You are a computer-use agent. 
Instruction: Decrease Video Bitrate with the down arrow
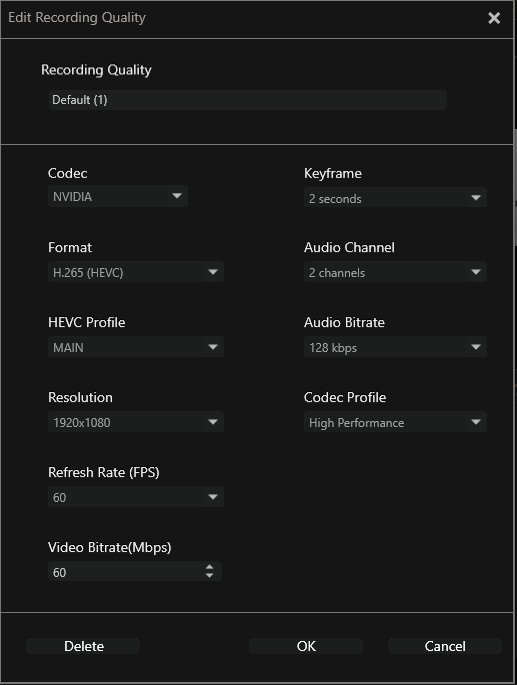209,576
